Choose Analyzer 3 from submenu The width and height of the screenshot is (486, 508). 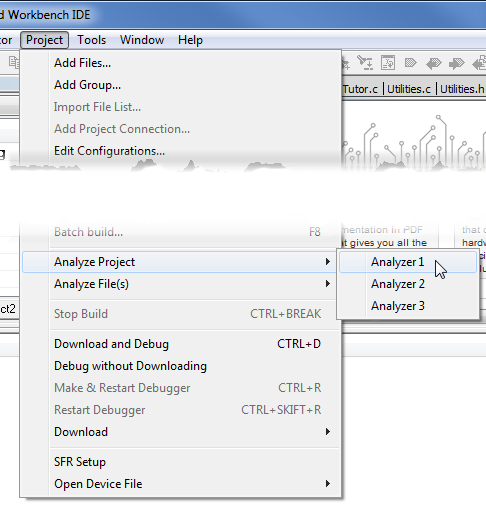coord(408,306)
